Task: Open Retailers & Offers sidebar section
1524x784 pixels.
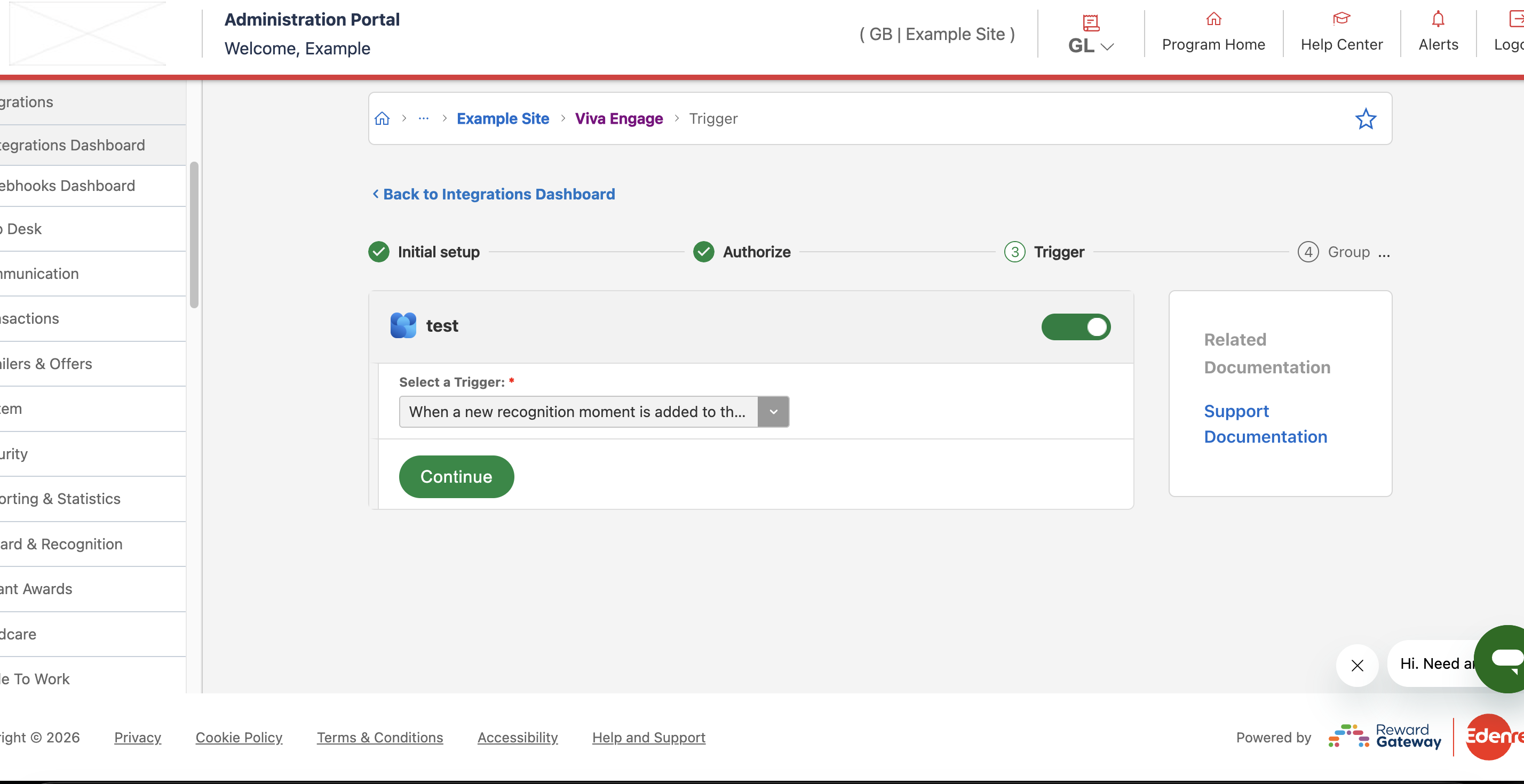Action: click(93, 364)
